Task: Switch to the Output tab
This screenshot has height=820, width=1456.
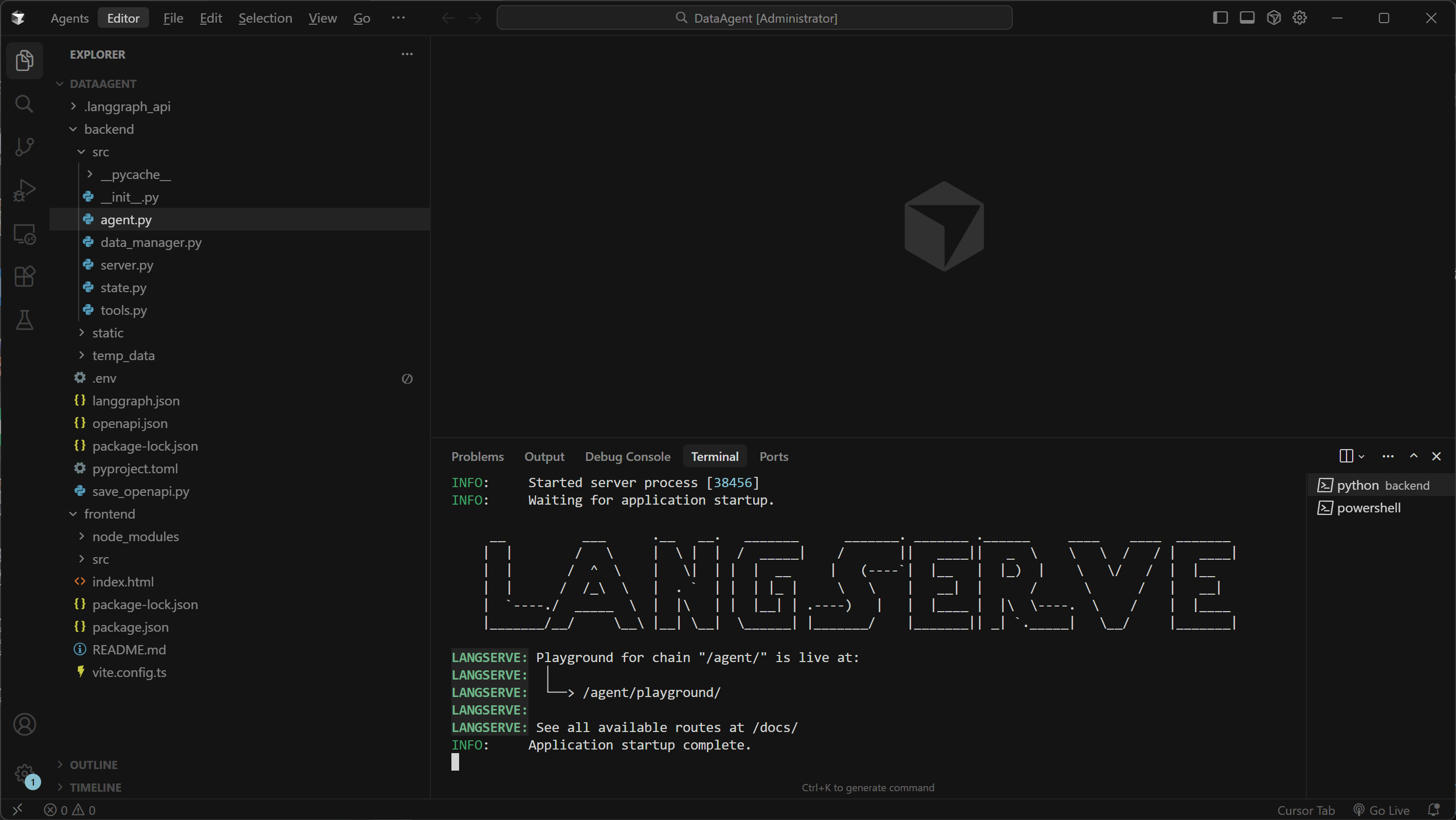Action: pyautogui.click(x=544, y=456)
